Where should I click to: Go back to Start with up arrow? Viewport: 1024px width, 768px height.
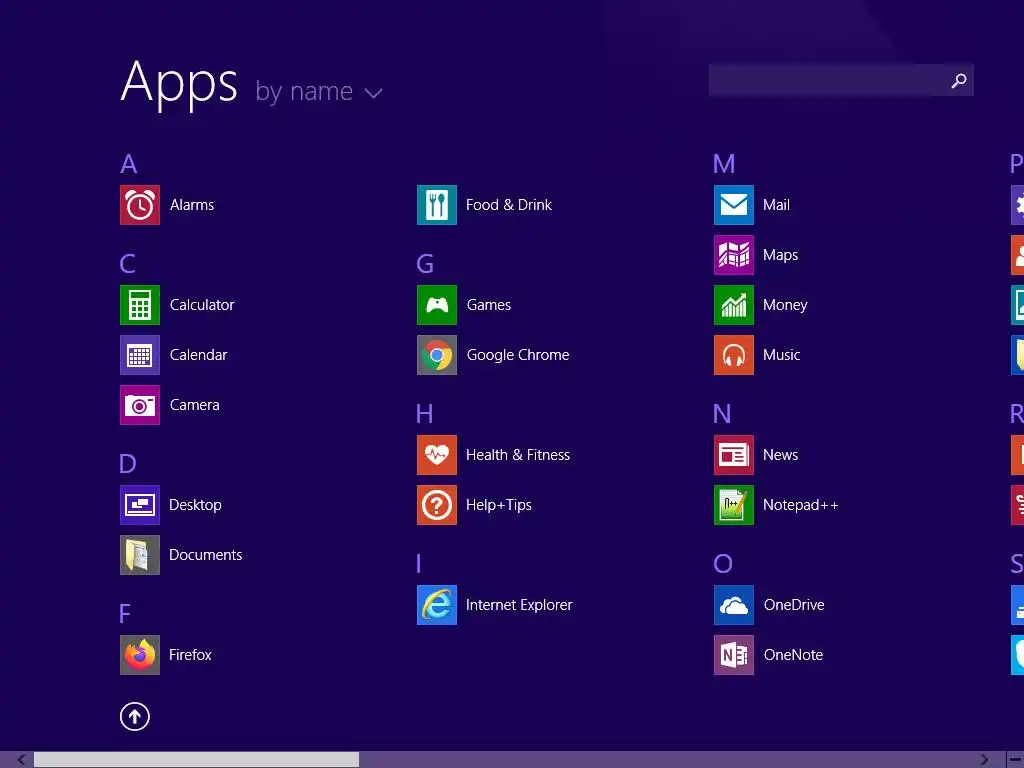click(x=135, y=717)
